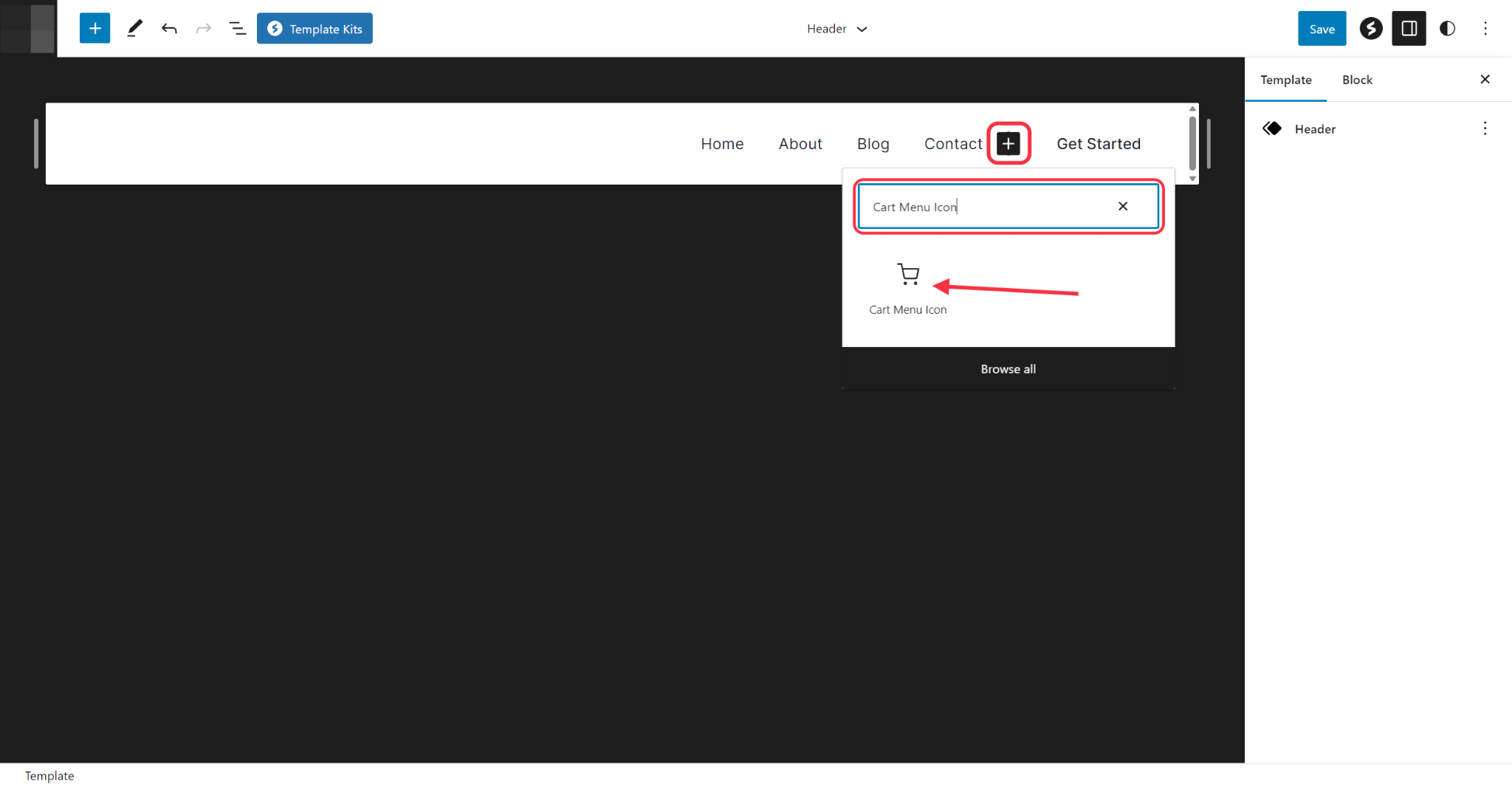Open the Header block's three-dot menu
Image resolution: width=1512 pixels, height=787 pixels.
[x=1485, y=128]
